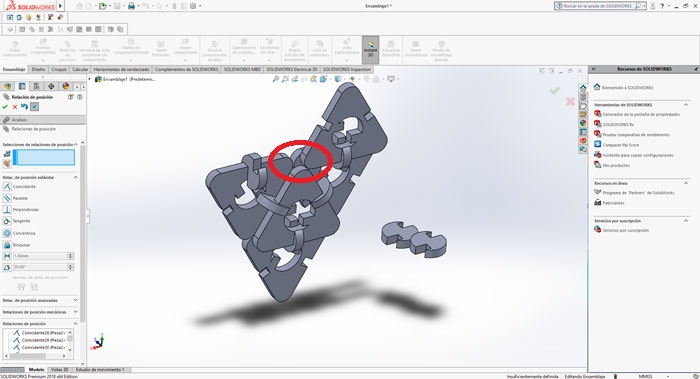Select the Bloquear mate type

click(x=7, y=245)
